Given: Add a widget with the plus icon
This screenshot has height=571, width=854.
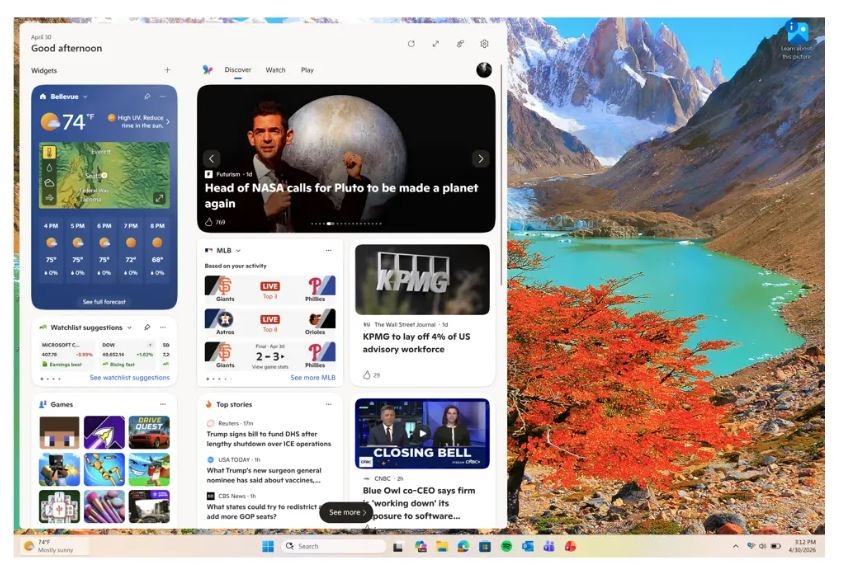Looking at the screenshot, I should tap(167, 70).
